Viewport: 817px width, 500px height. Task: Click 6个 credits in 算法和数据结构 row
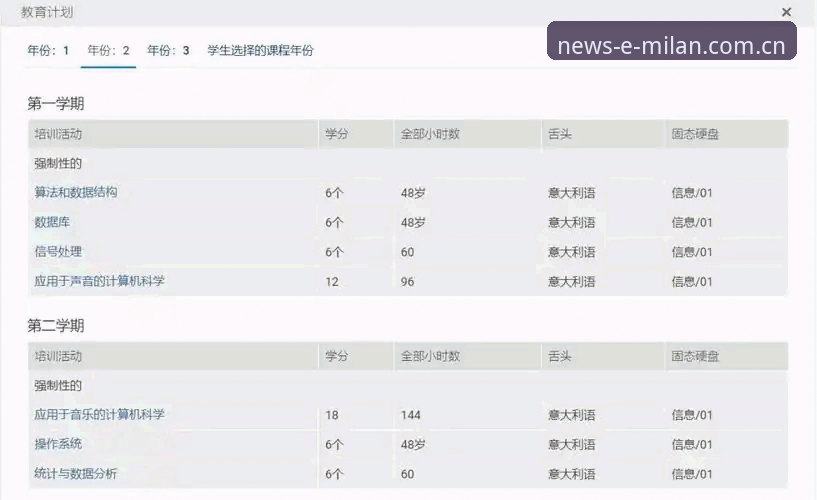click(335, 193)
